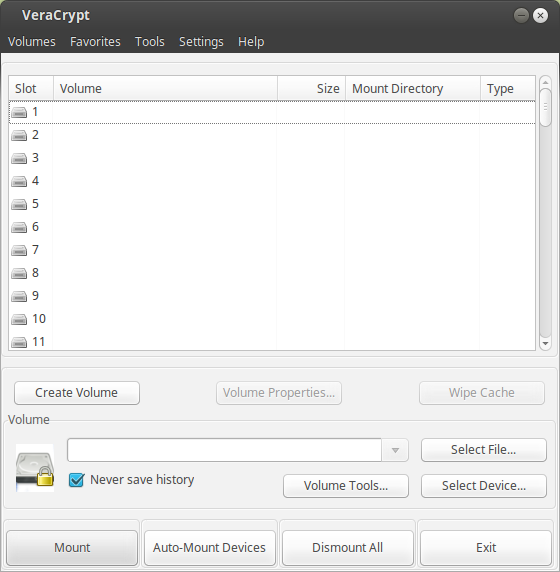
Task: Click the drive icon for slot 5
Action: [x=19, y=204]
